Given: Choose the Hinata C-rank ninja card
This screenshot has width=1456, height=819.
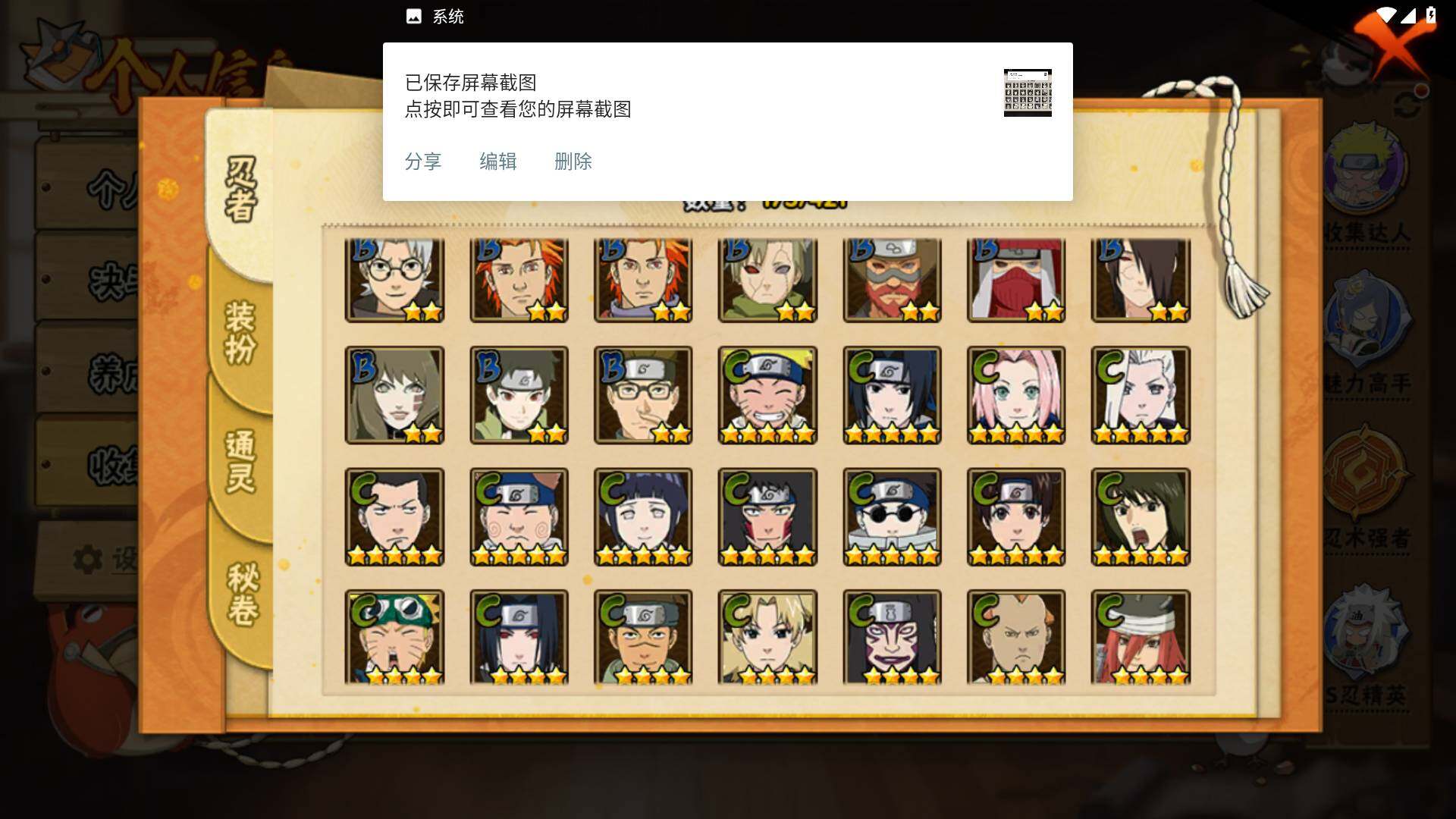Looking at the screenshot, I should click(x=643, y=516).
